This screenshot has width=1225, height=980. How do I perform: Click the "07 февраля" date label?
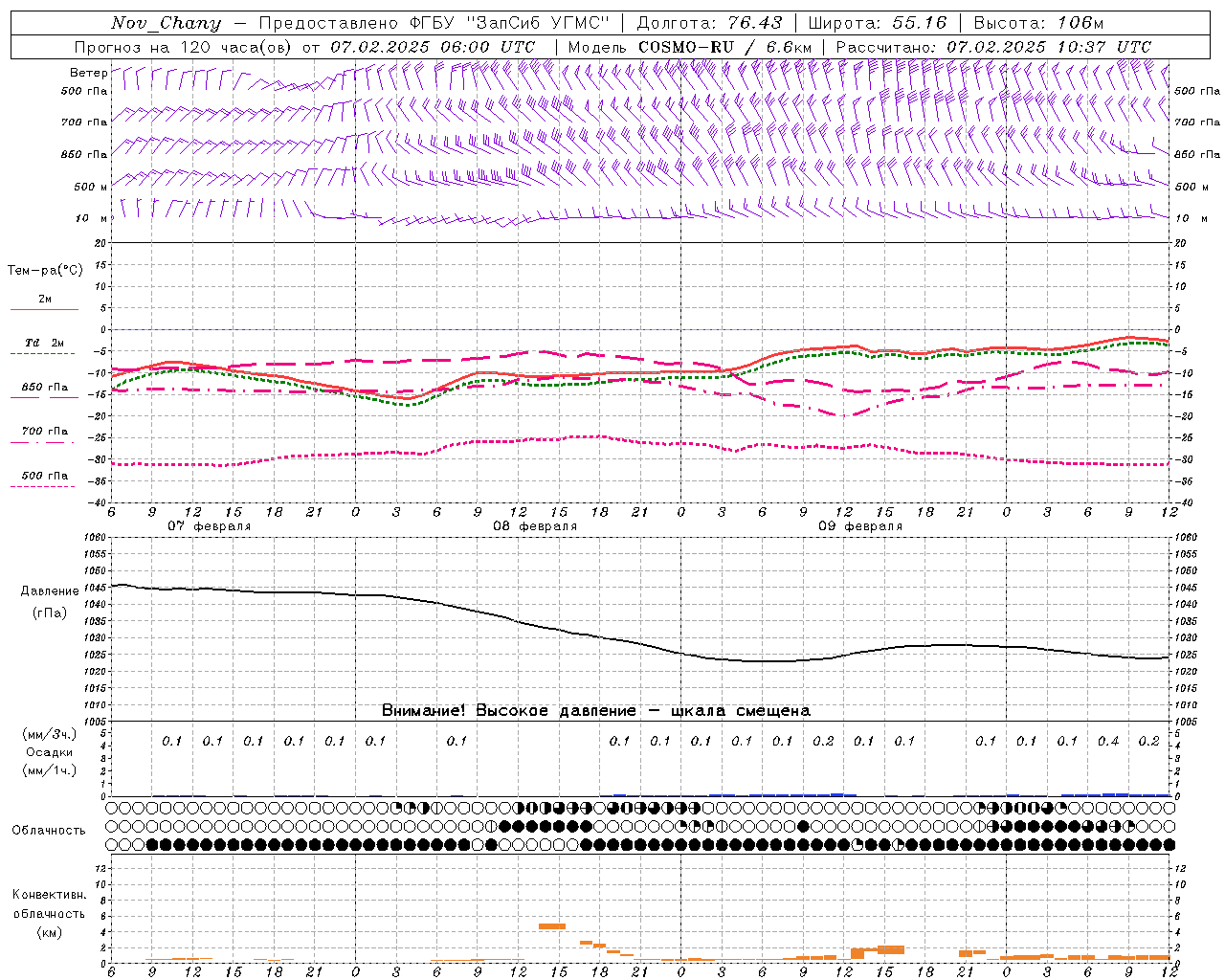210,526
